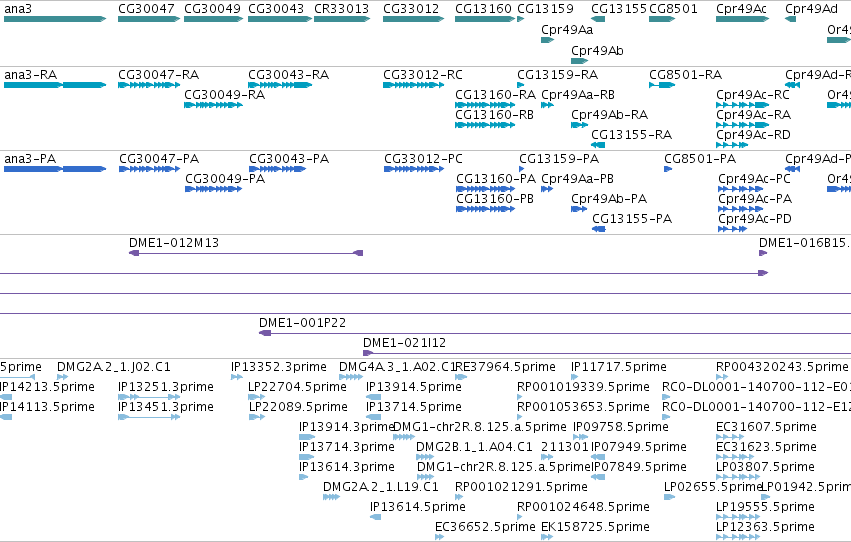Click the Cpr49Aa-RB transcript
Screen dimensions: 851x542
point(548,105)
